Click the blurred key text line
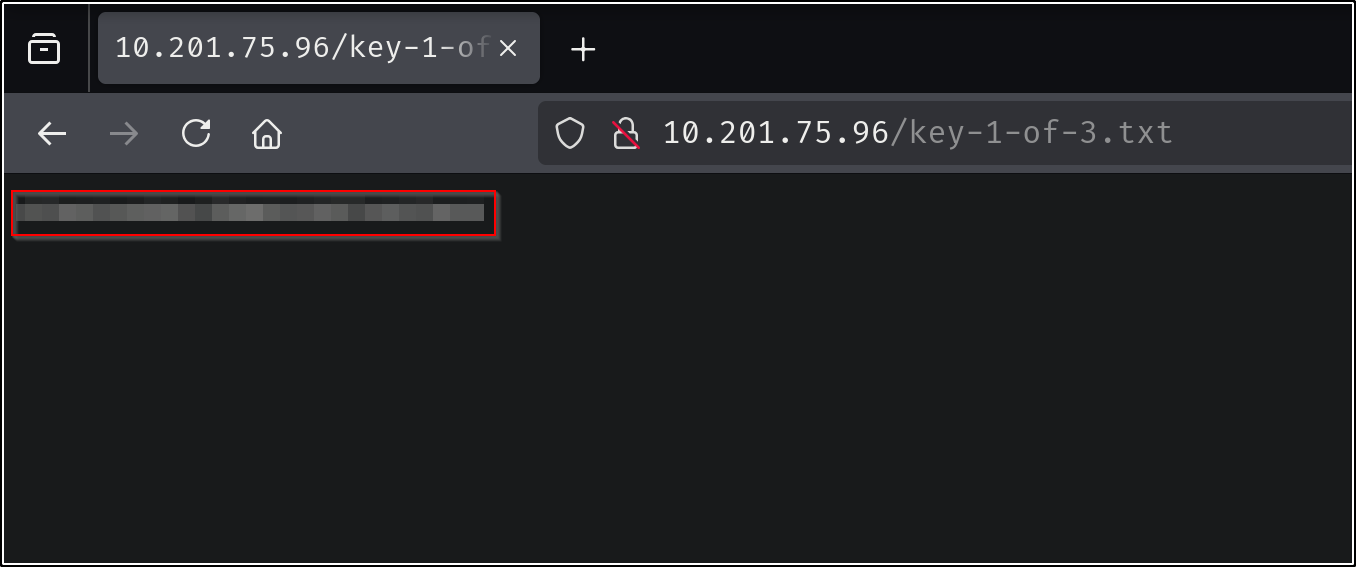 tap(250, 212)
